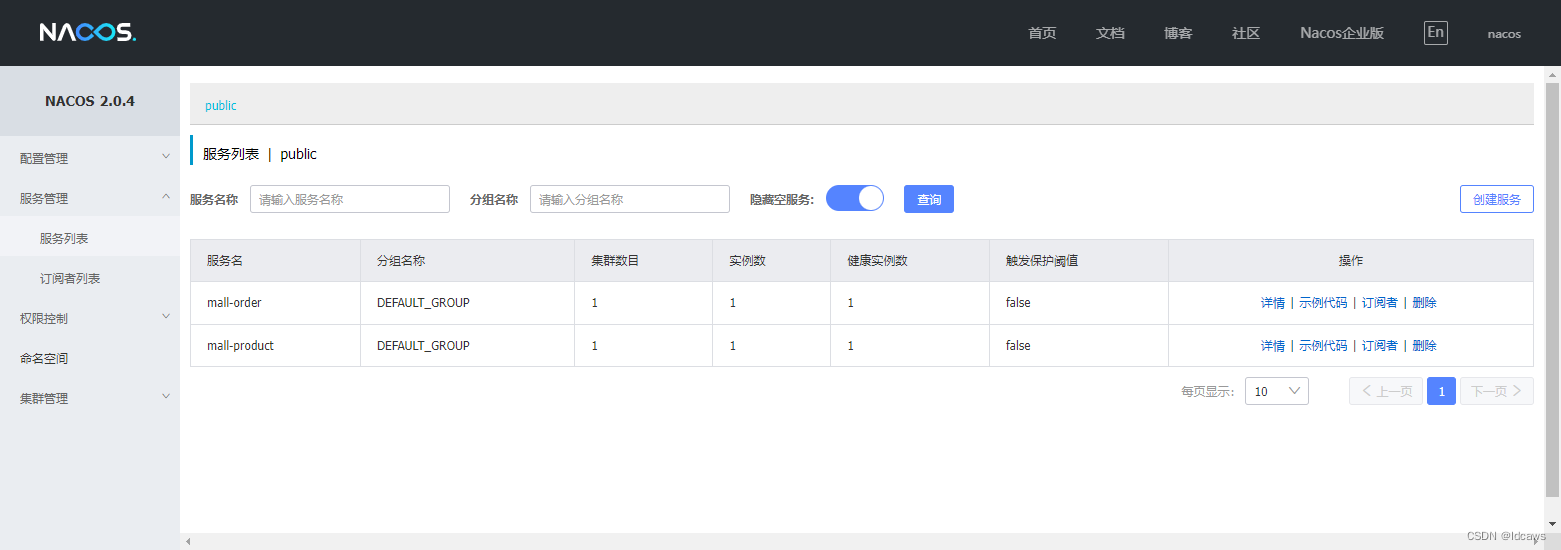Open 订阅者 for mall-product
The width and height of the screenshot is (1561, 550).
[1380, 346]
